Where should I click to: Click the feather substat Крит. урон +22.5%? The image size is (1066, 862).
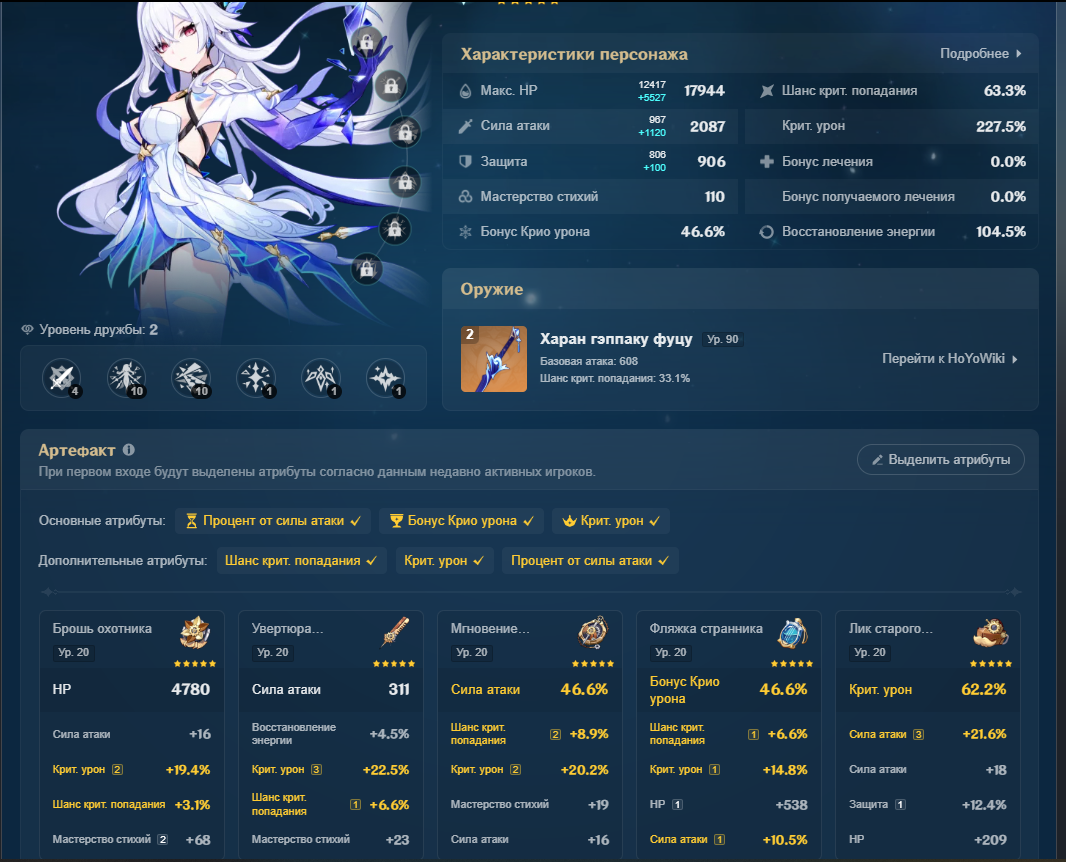(x=330, y=770)
